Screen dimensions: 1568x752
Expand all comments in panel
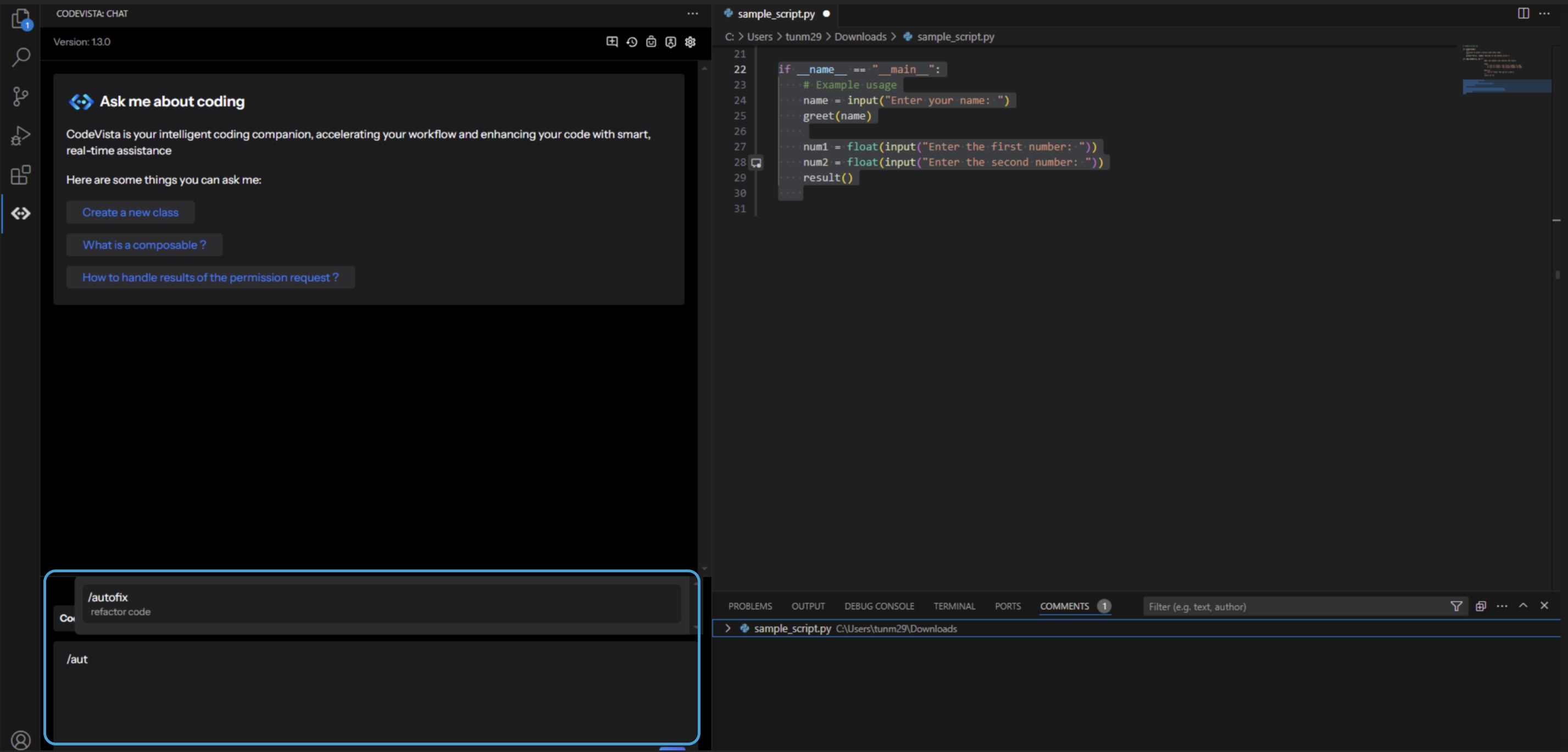pyautogui.click(x=1481, y=606)
